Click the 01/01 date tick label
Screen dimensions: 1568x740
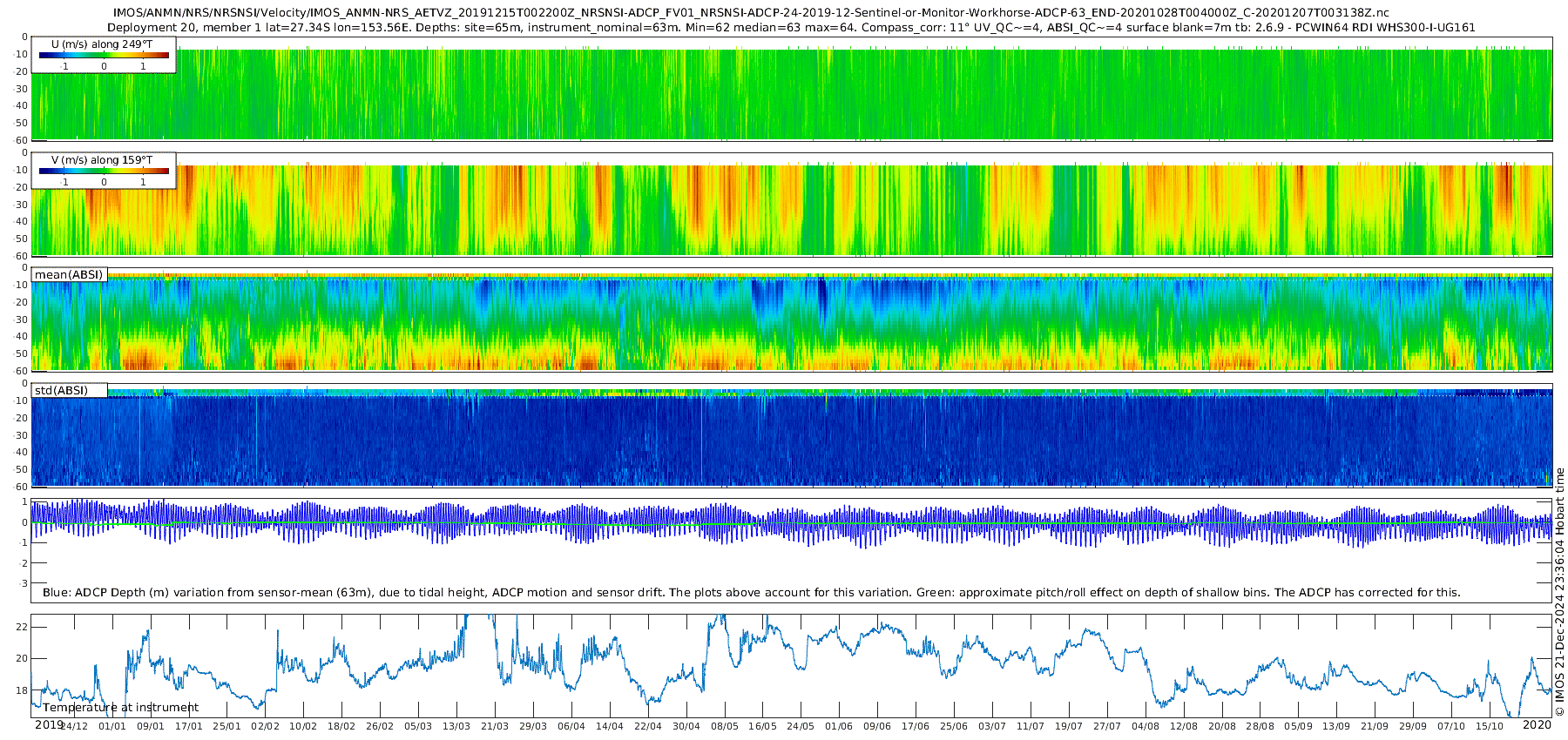point(112,726)
